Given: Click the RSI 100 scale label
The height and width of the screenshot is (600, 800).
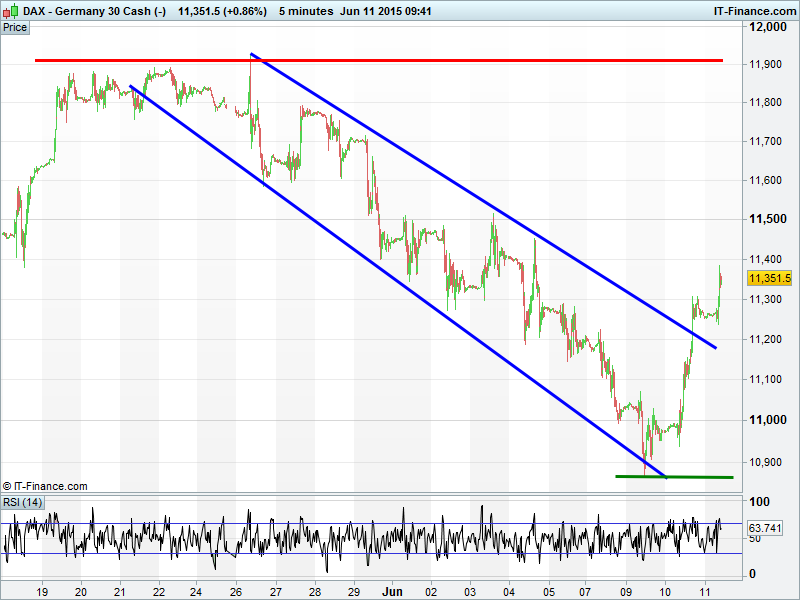Looking at the screenshot, I should tap(759, 500).
